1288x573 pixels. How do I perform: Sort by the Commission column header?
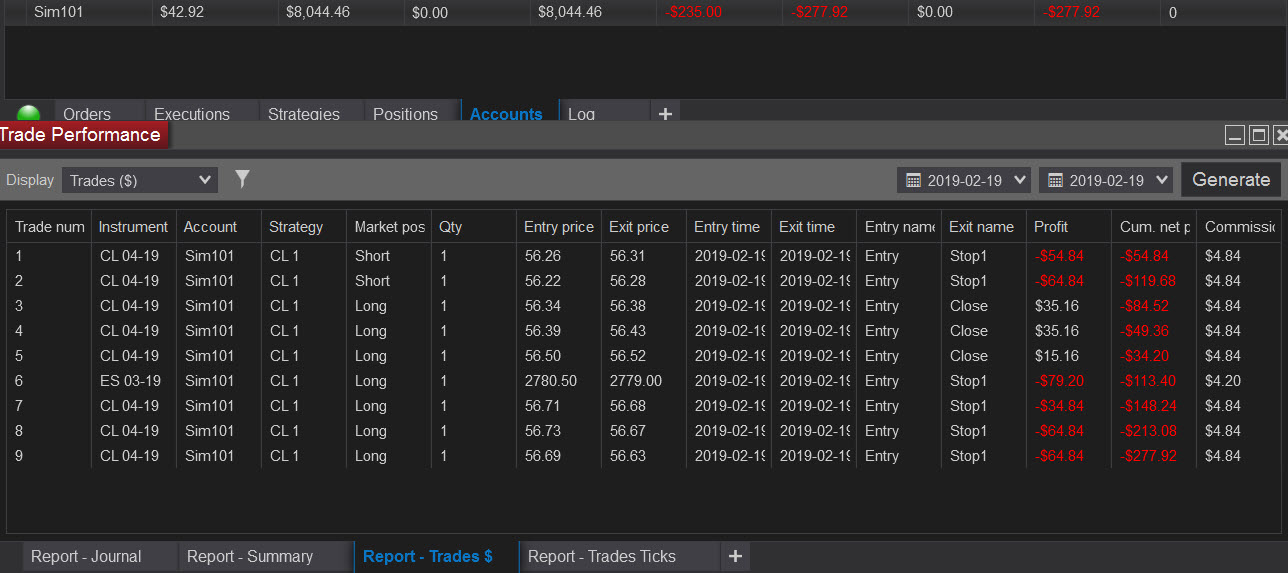[x=1239, y=227]
